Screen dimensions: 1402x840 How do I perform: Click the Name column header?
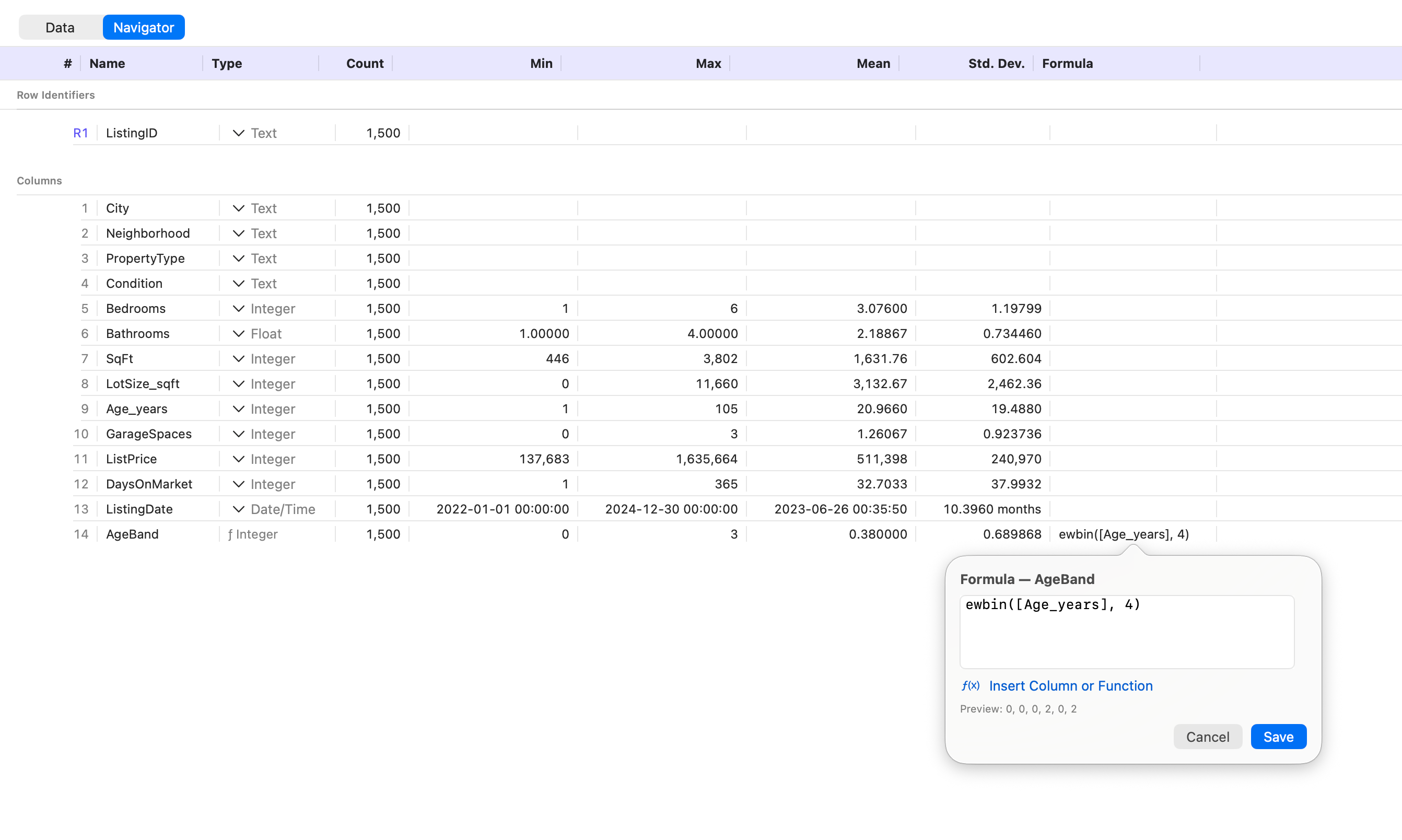click(107, 63)
